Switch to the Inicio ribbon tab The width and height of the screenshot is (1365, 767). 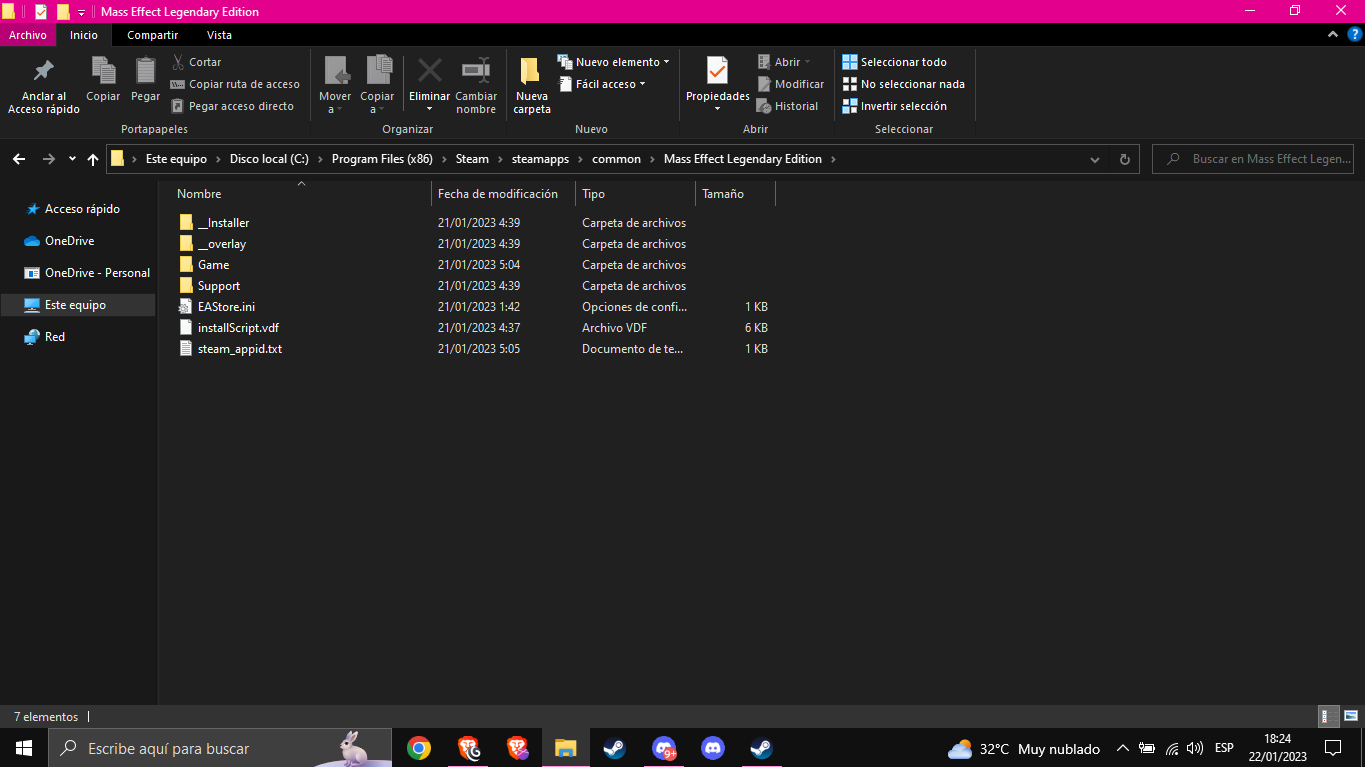tap(84, 35)
